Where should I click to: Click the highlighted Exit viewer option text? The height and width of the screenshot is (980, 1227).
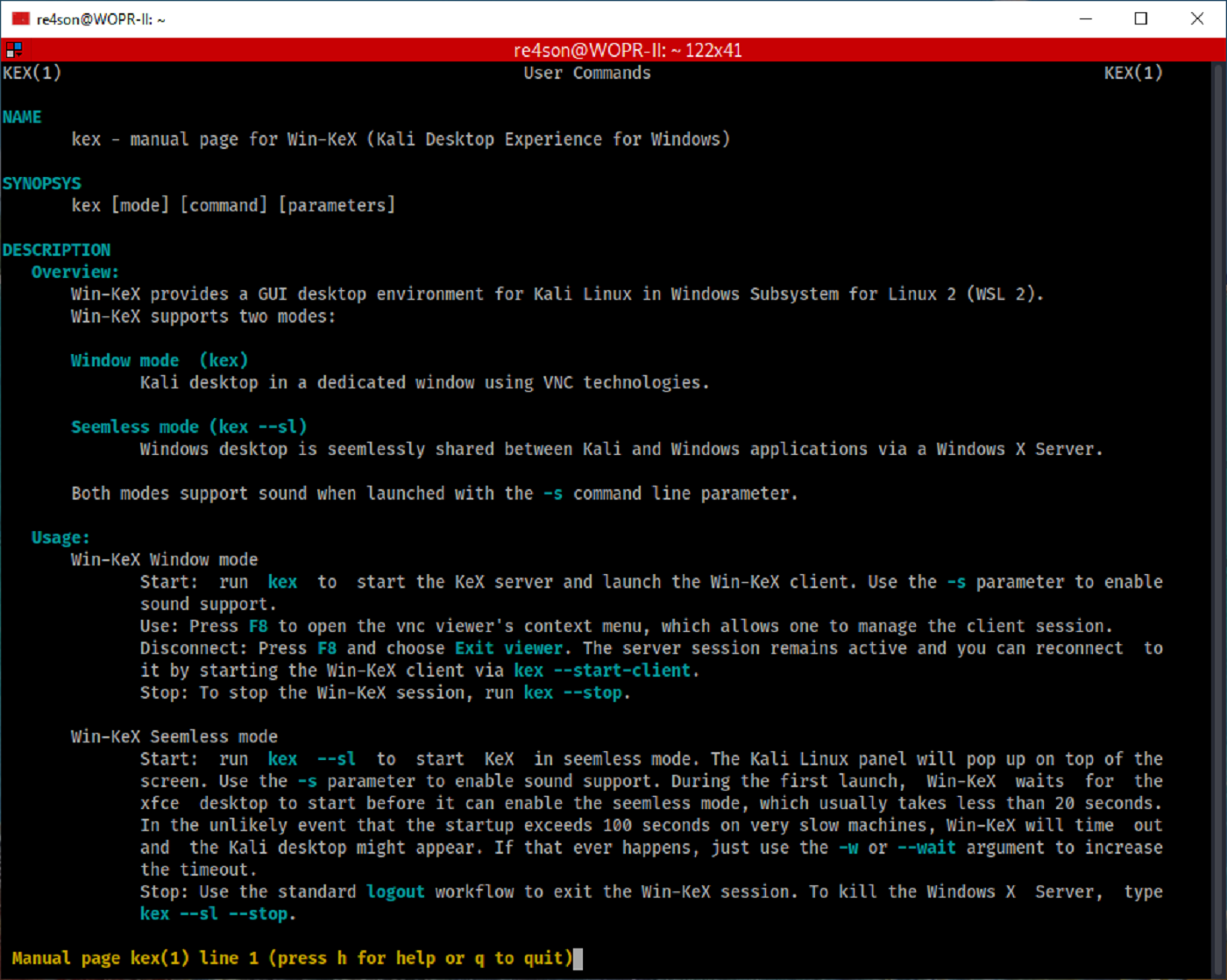click(508, 648)
